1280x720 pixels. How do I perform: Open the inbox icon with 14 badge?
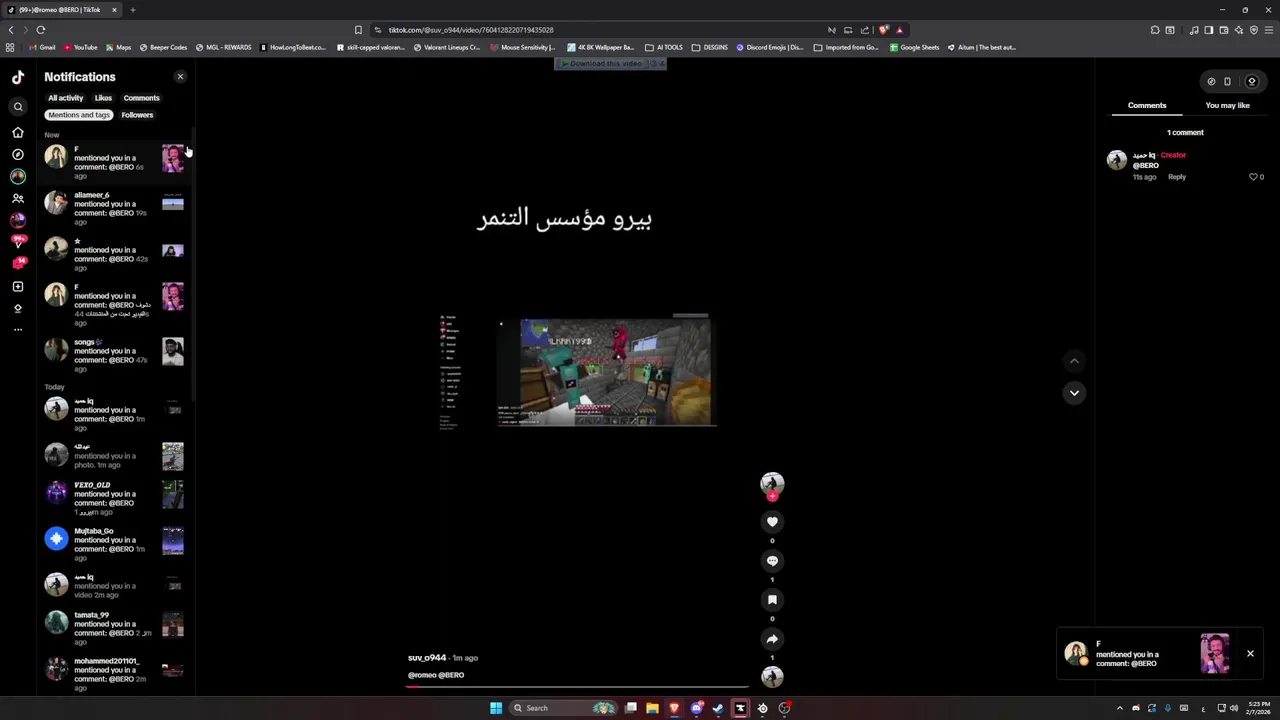(18, 263)
